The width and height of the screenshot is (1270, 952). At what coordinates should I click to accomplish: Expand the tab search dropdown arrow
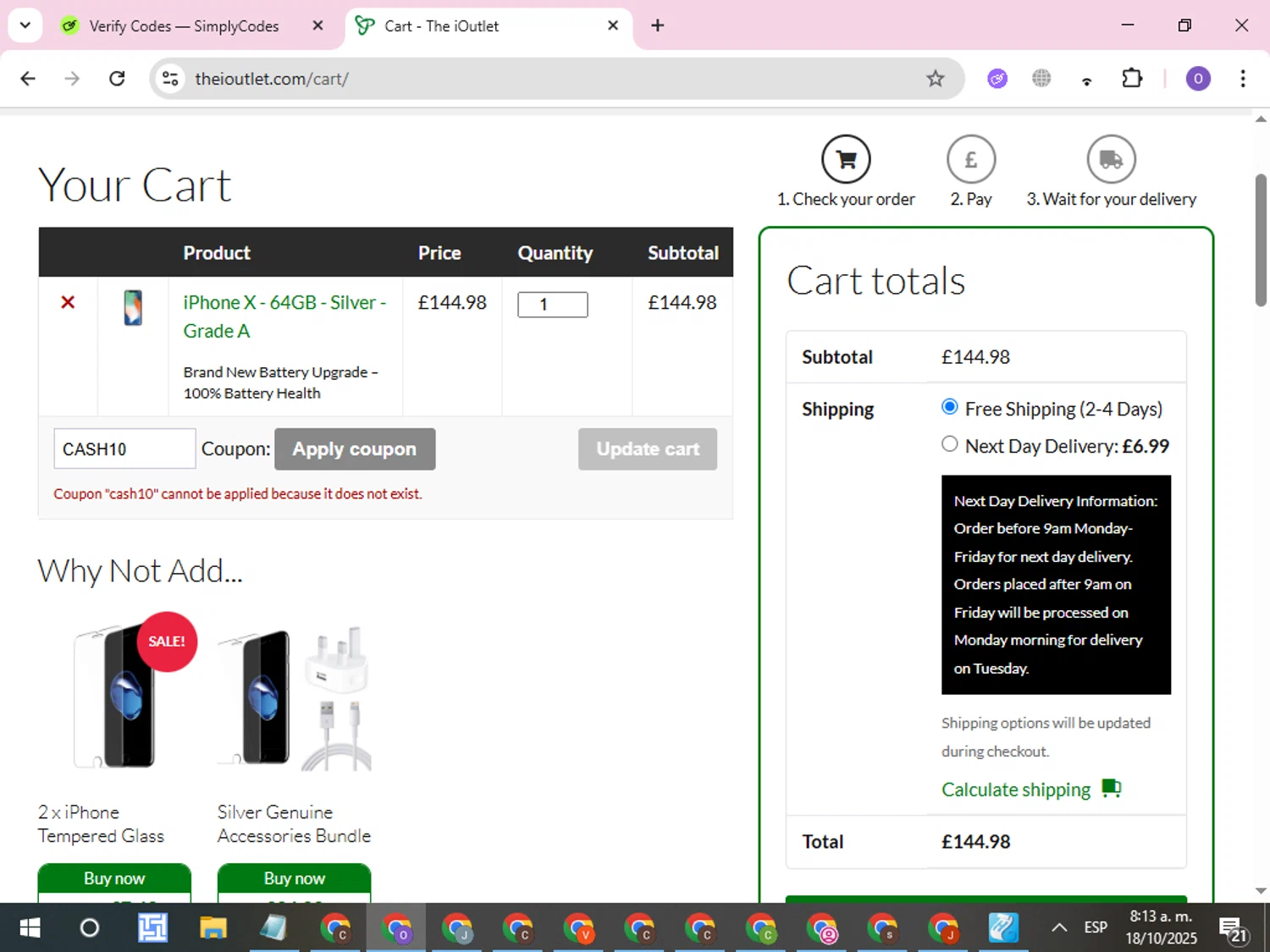(x=25, y=25)
